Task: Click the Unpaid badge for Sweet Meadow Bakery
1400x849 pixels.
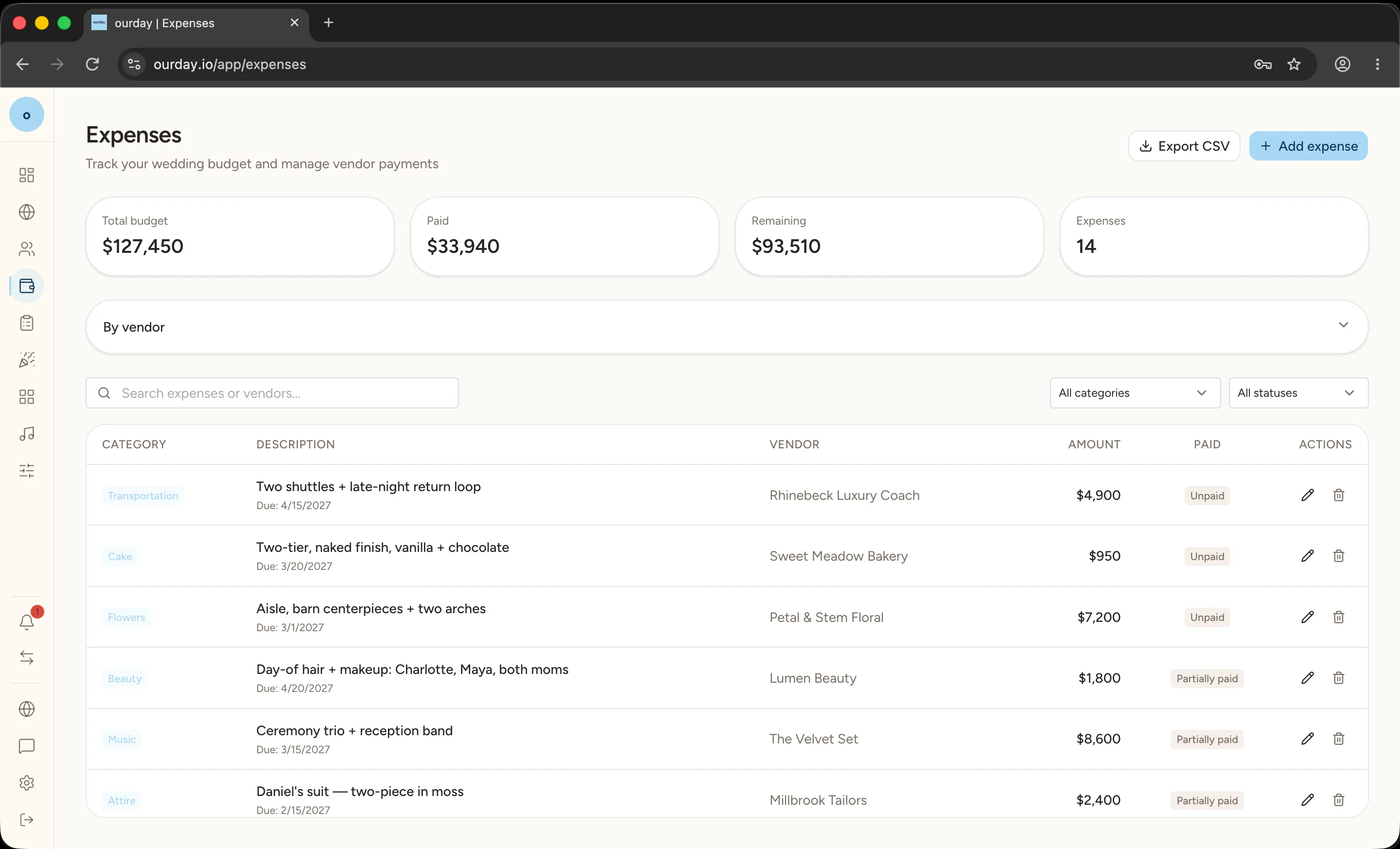Action: coord(1207,556)
